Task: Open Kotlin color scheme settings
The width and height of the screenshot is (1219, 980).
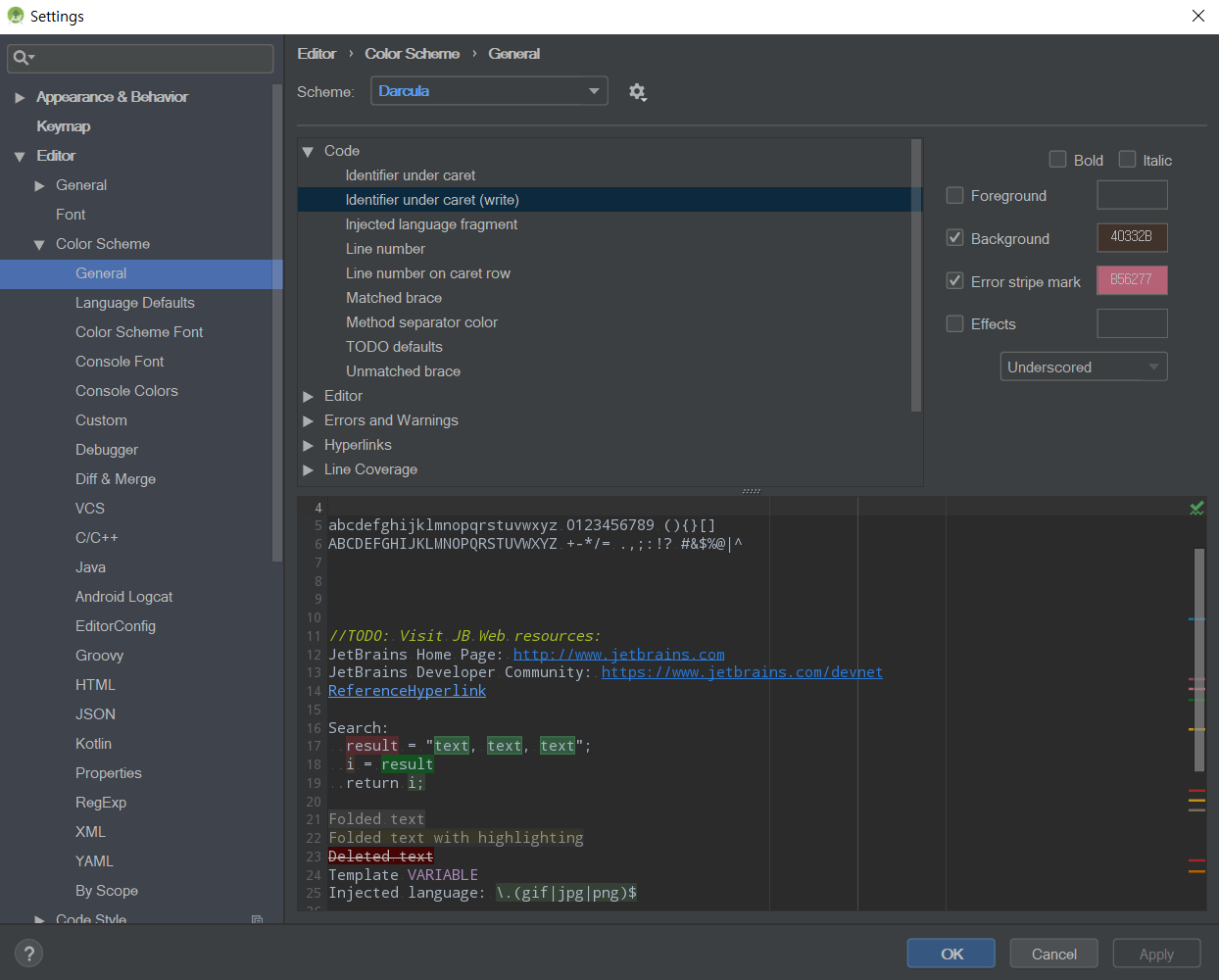Action: (x=93, y=744)
